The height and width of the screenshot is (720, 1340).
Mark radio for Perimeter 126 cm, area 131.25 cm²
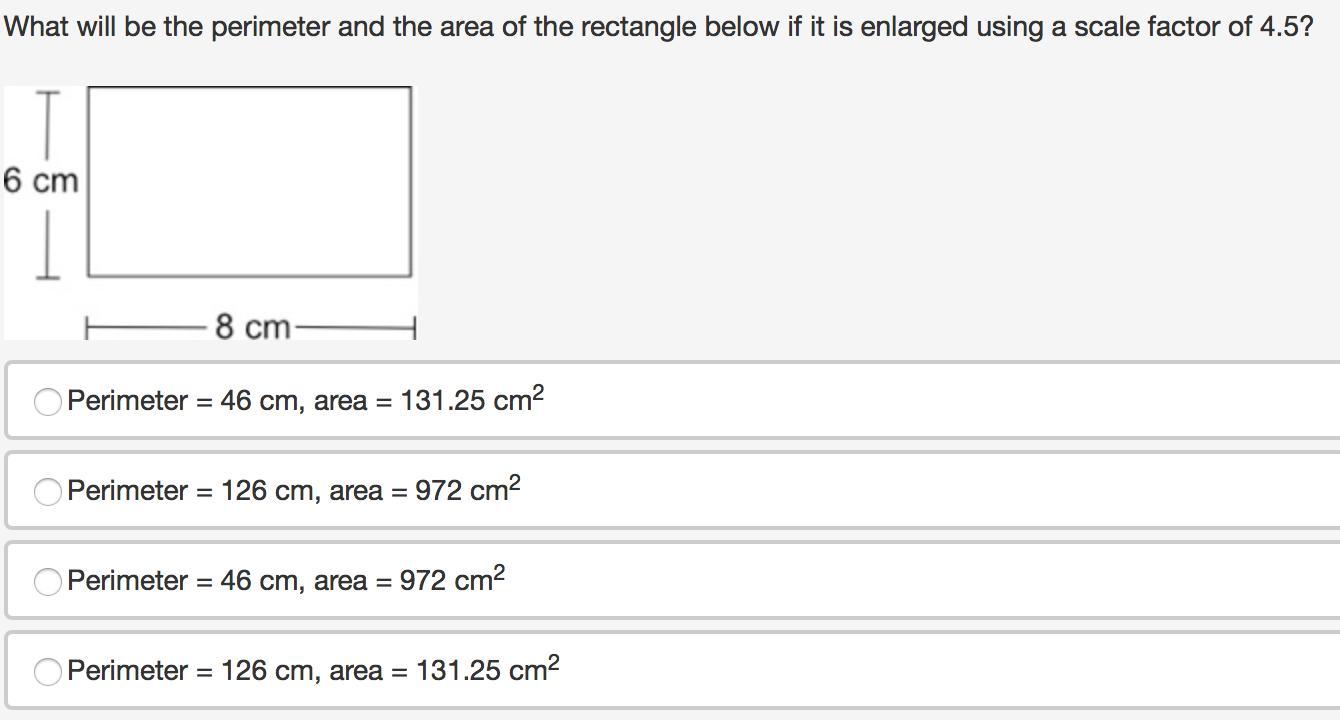(x=47, y=672)
